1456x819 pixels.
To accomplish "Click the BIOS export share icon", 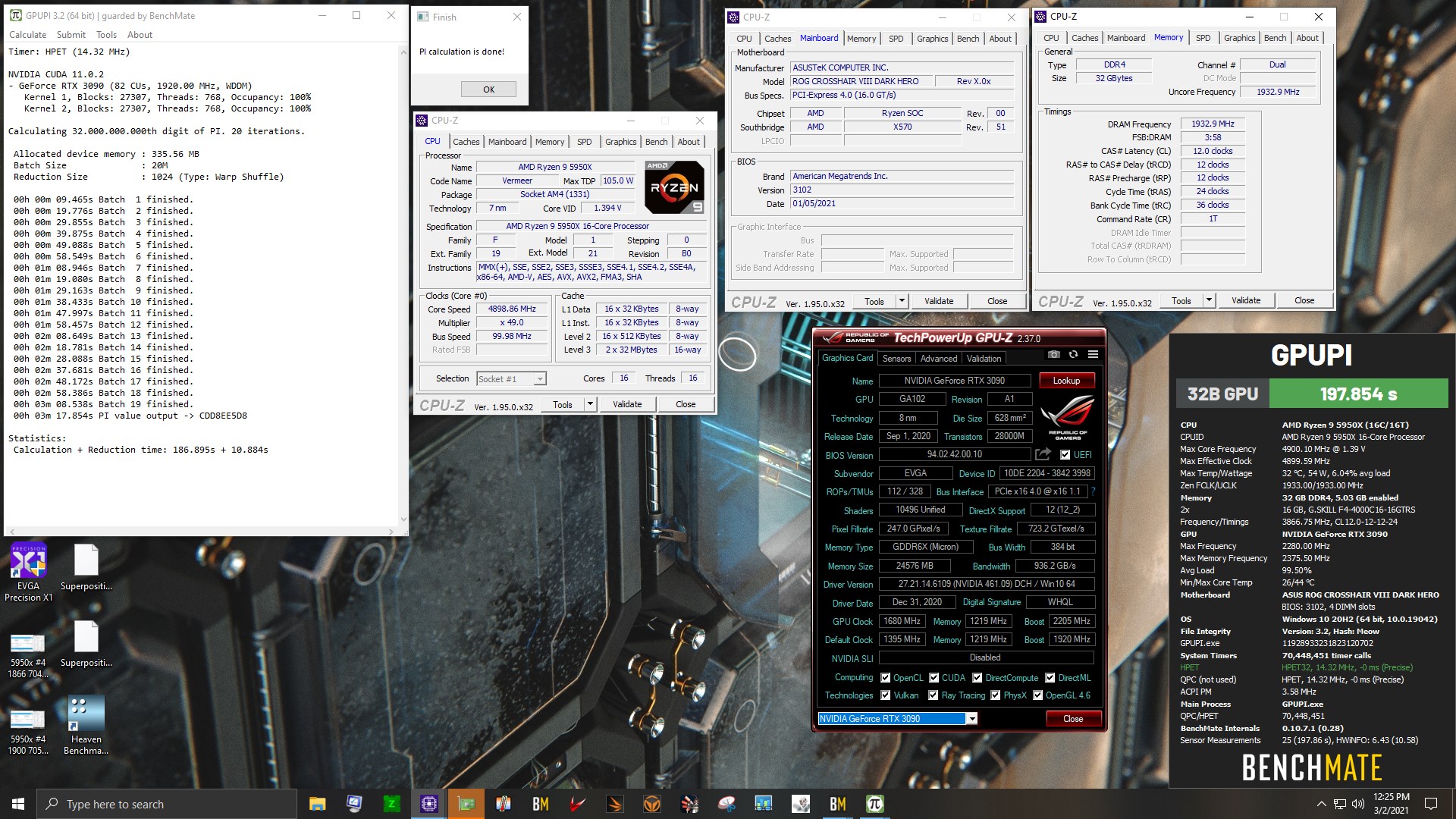I will [x=1043, y=454].
